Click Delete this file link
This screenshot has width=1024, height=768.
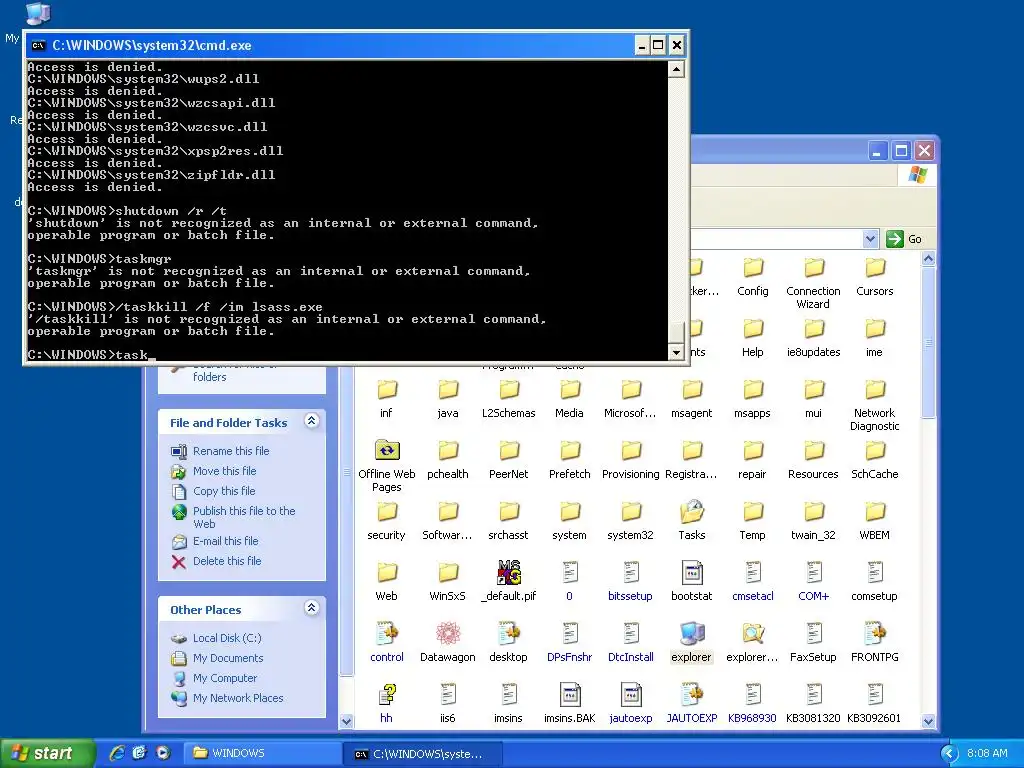point(227,561)
